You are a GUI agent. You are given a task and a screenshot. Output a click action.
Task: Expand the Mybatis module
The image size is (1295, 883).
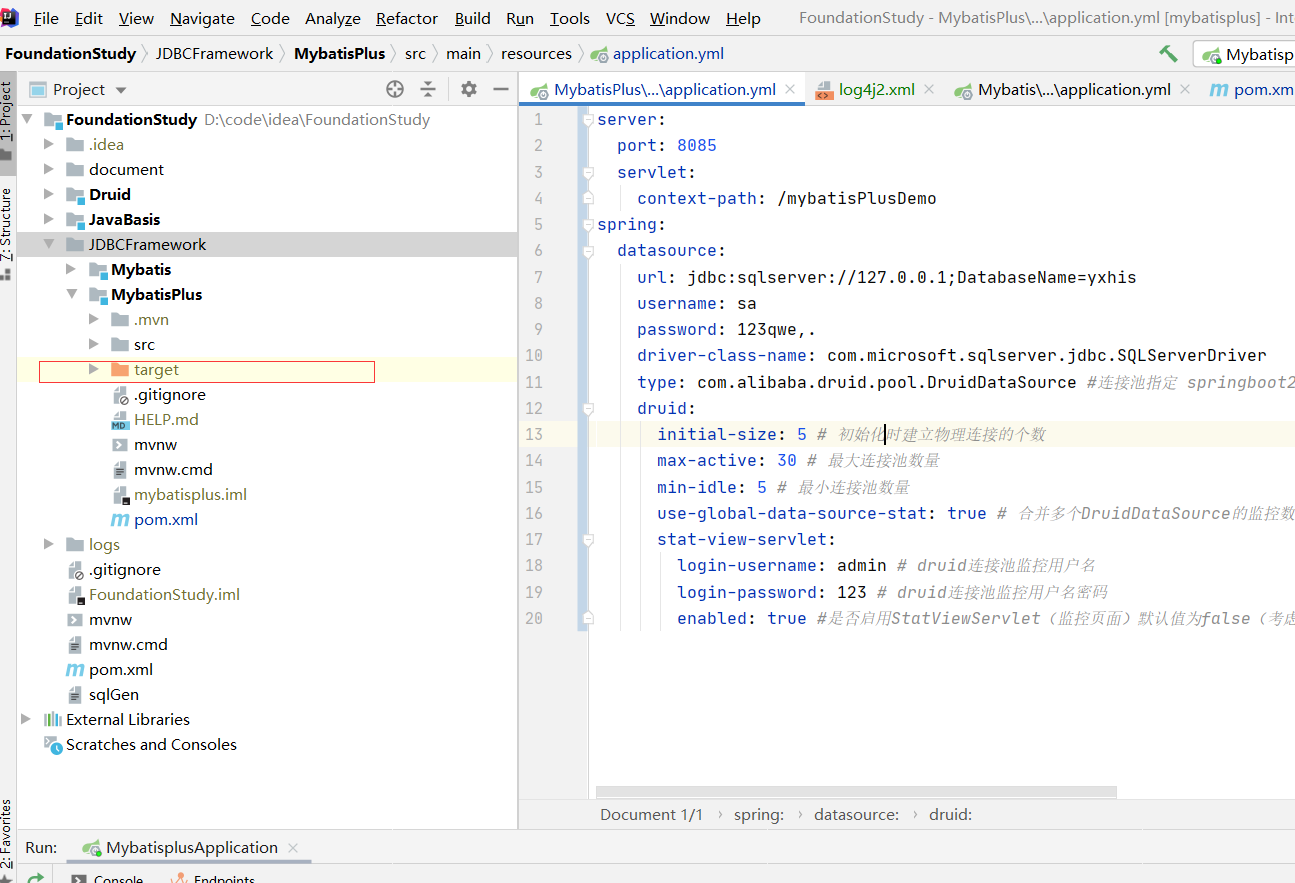click(71, 269)
